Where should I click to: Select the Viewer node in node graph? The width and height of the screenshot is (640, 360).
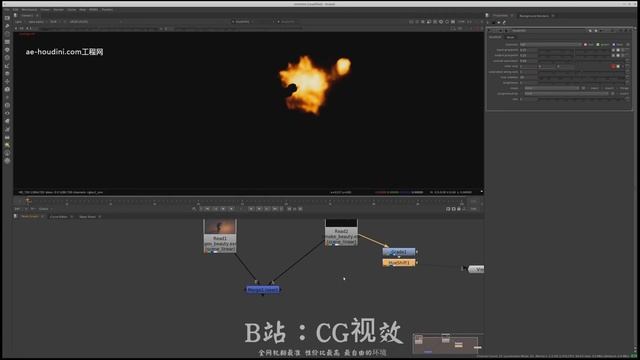click(476, 269)
